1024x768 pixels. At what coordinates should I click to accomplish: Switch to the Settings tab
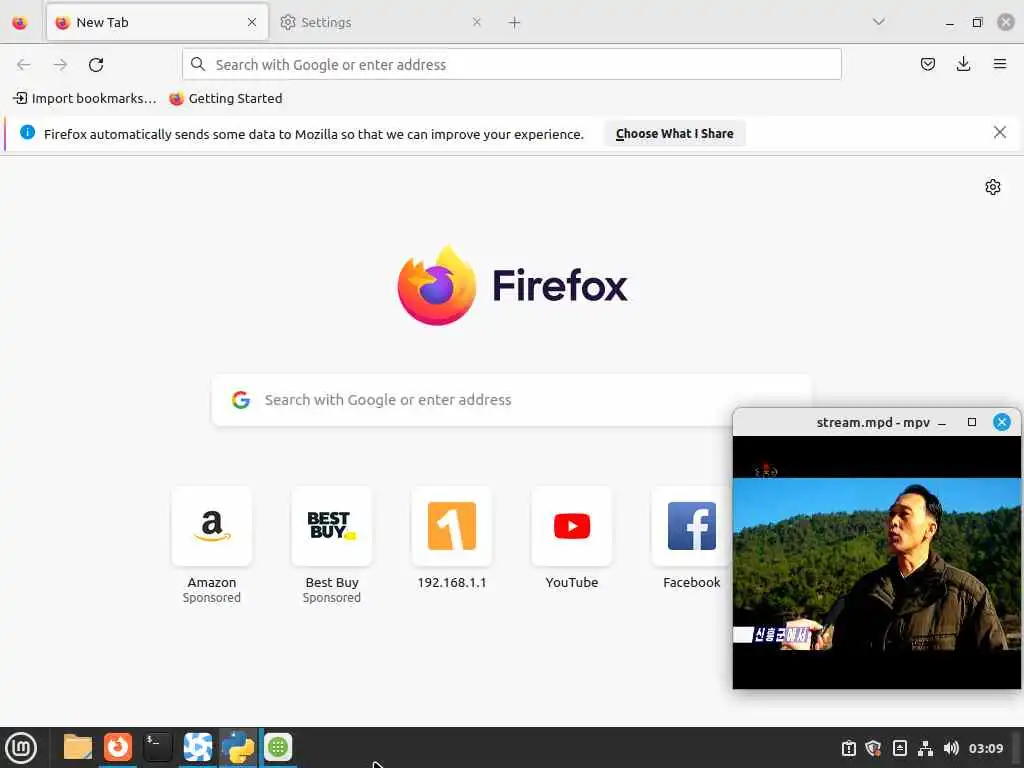click(x=382, y=22)
